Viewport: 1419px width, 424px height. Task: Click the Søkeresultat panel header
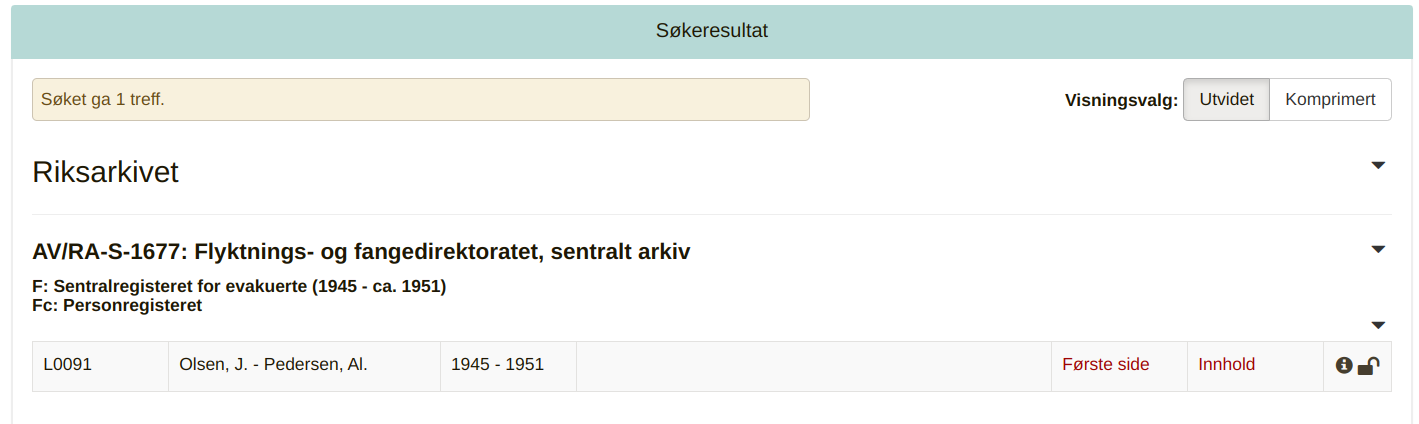(711, 31)
